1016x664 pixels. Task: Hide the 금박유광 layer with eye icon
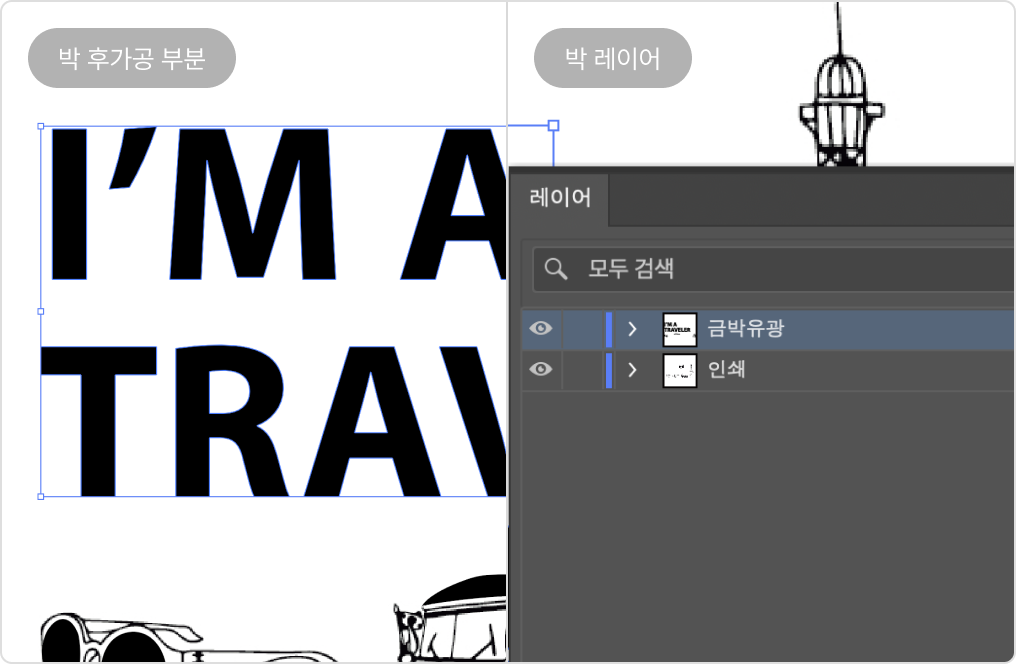pyautogui.click(x=540, y=329)
